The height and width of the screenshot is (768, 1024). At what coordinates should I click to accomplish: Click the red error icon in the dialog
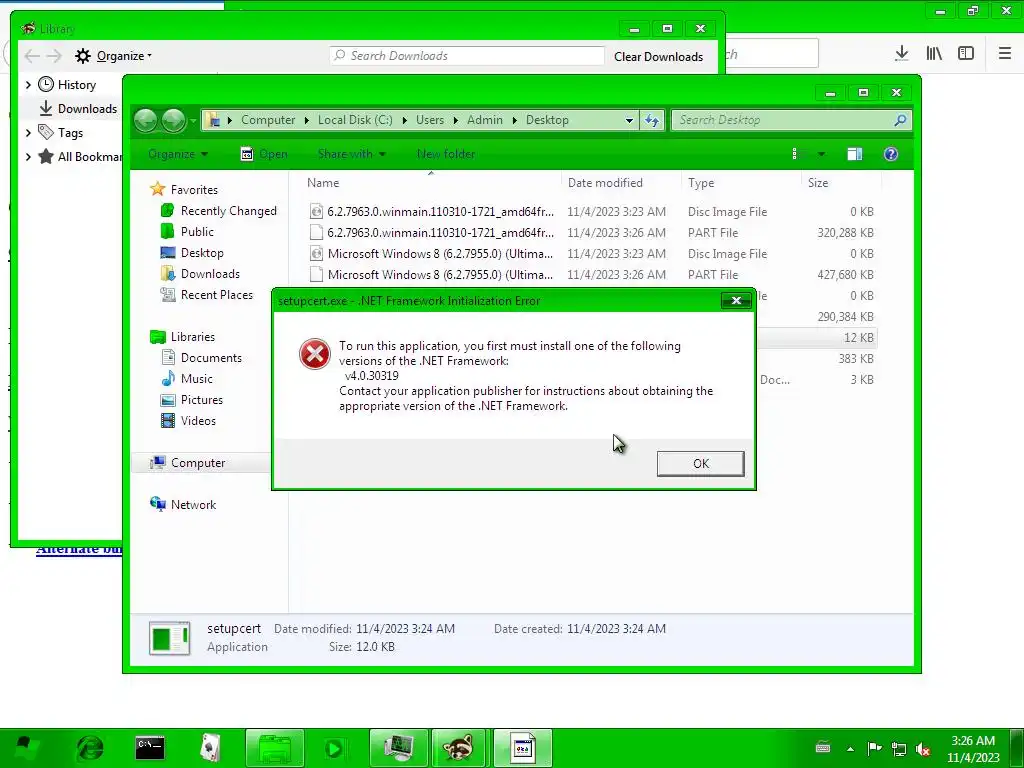click(315, 353)
